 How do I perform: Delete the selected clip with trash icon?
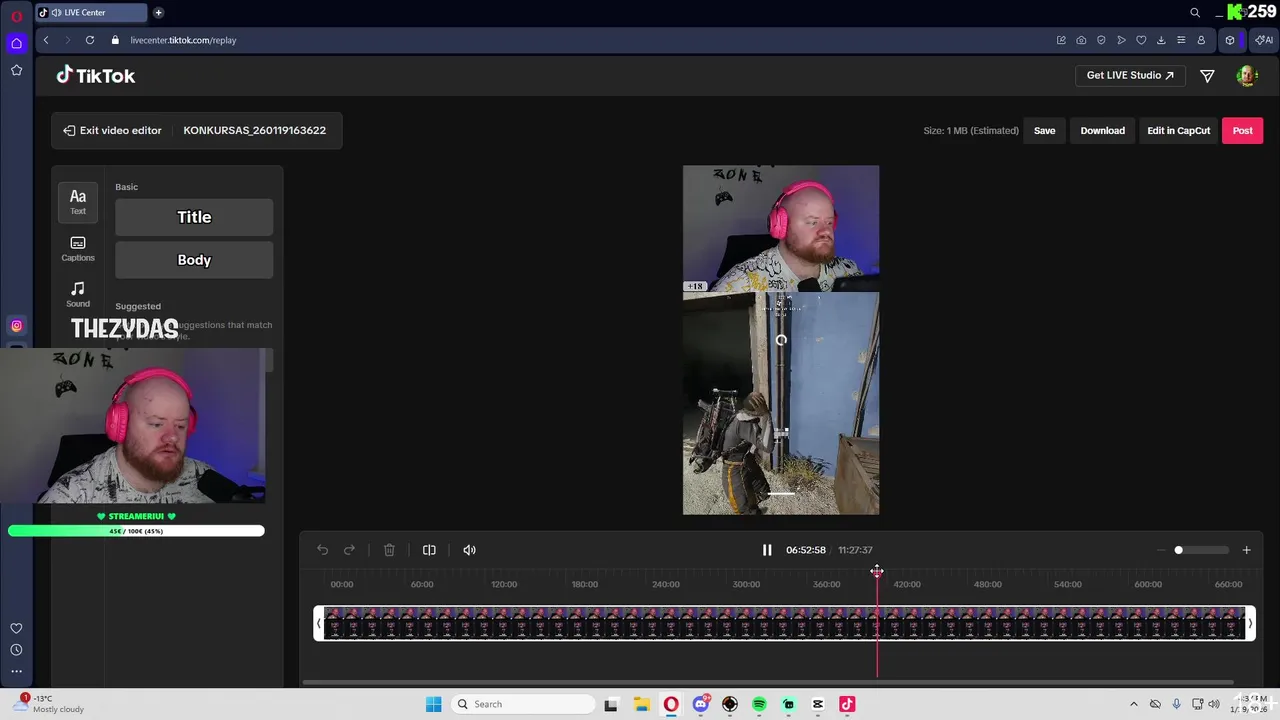click(x=389, y=550)
